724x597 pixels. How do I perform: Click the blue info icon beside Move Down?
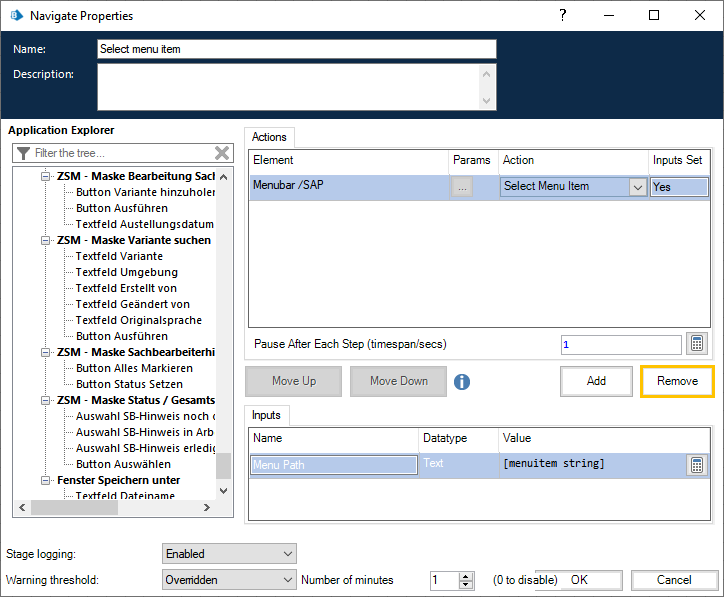[x=462, y=381]
